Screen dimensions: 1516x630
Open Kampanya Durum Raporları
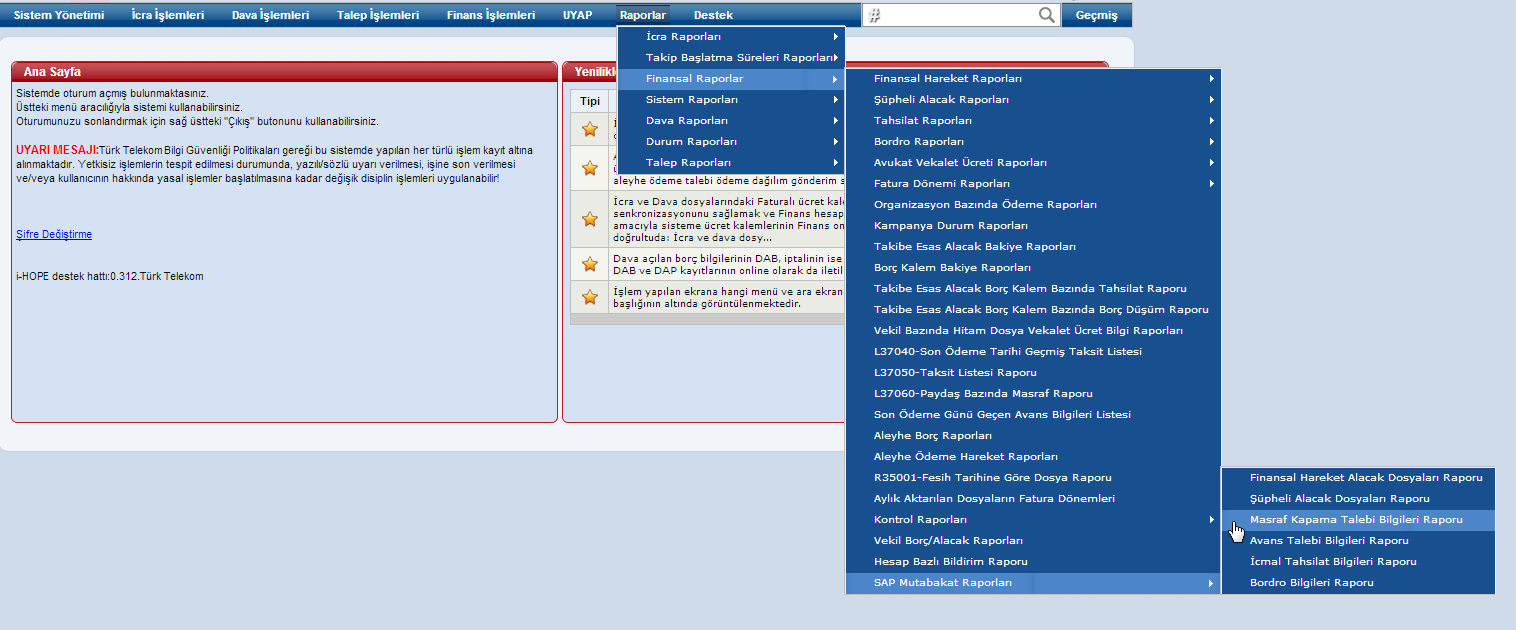pos(1033,226)
